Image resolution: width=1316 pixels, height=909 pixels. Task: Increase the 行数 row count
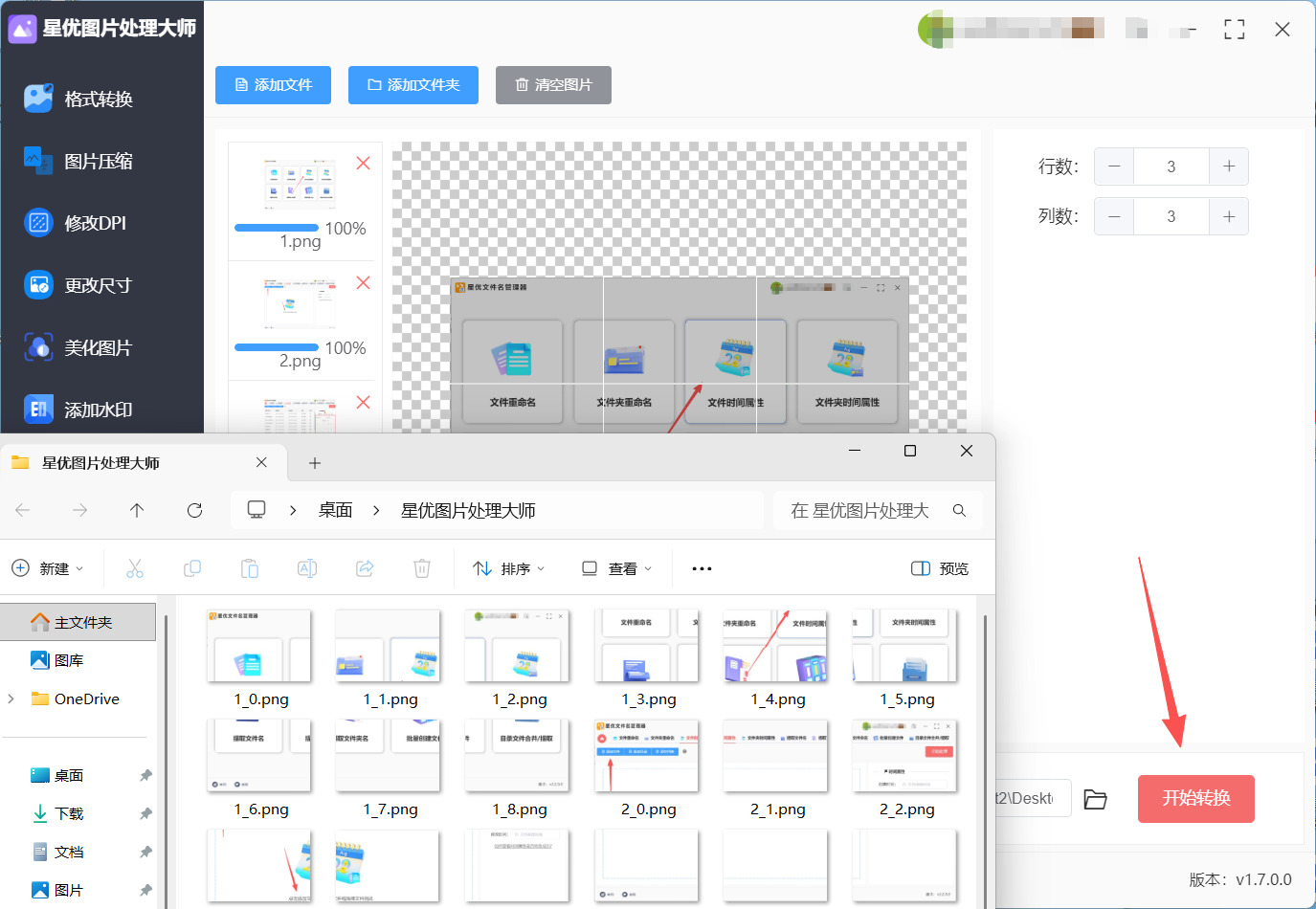(x=1229, y=166)
